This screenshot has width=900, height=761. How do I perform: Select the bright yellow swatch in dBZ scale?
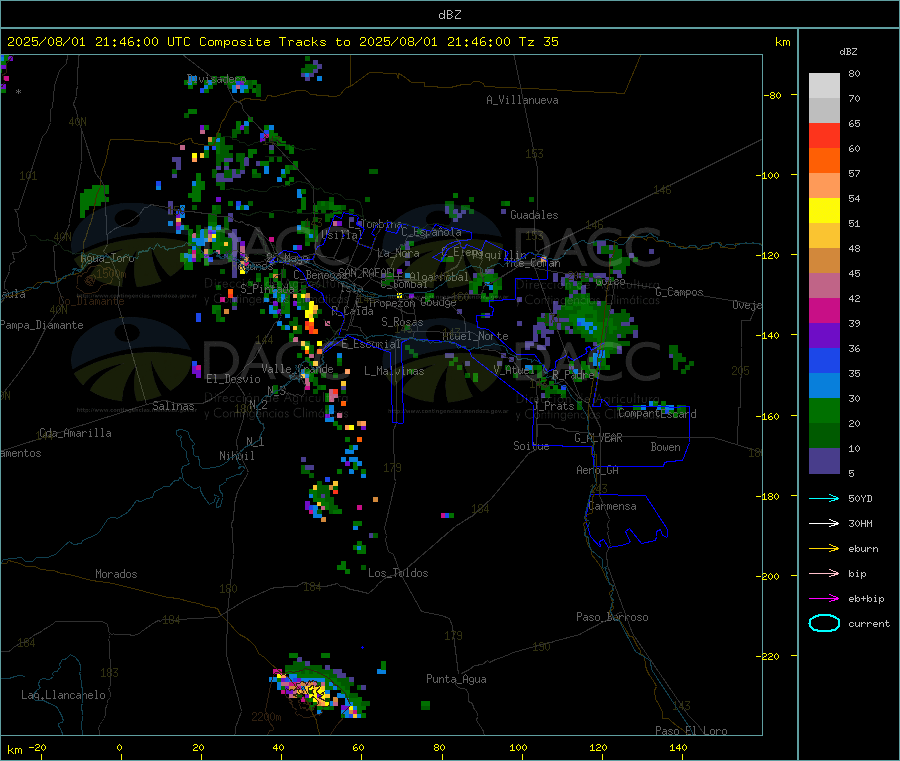824,211
